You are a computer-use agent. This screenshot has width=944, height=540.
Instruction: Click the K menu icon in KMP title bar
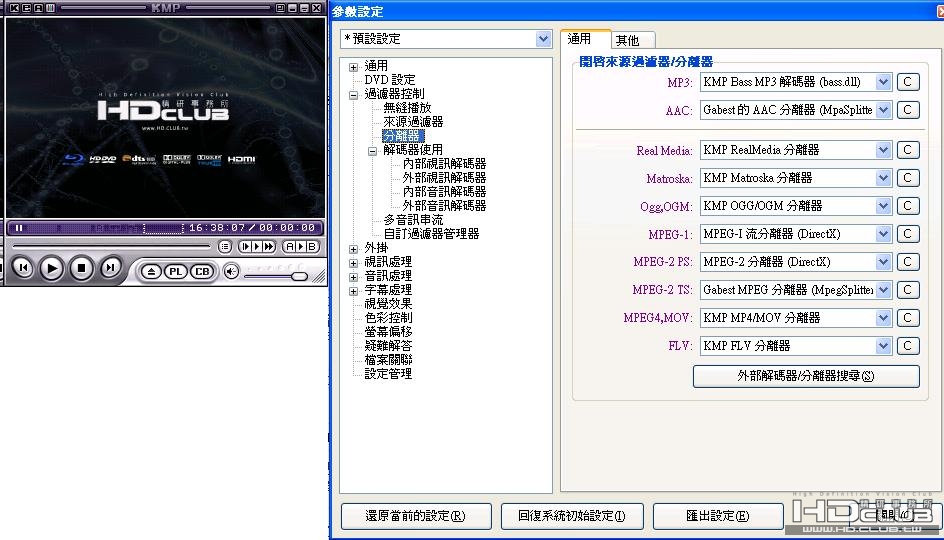pos(14,8)
